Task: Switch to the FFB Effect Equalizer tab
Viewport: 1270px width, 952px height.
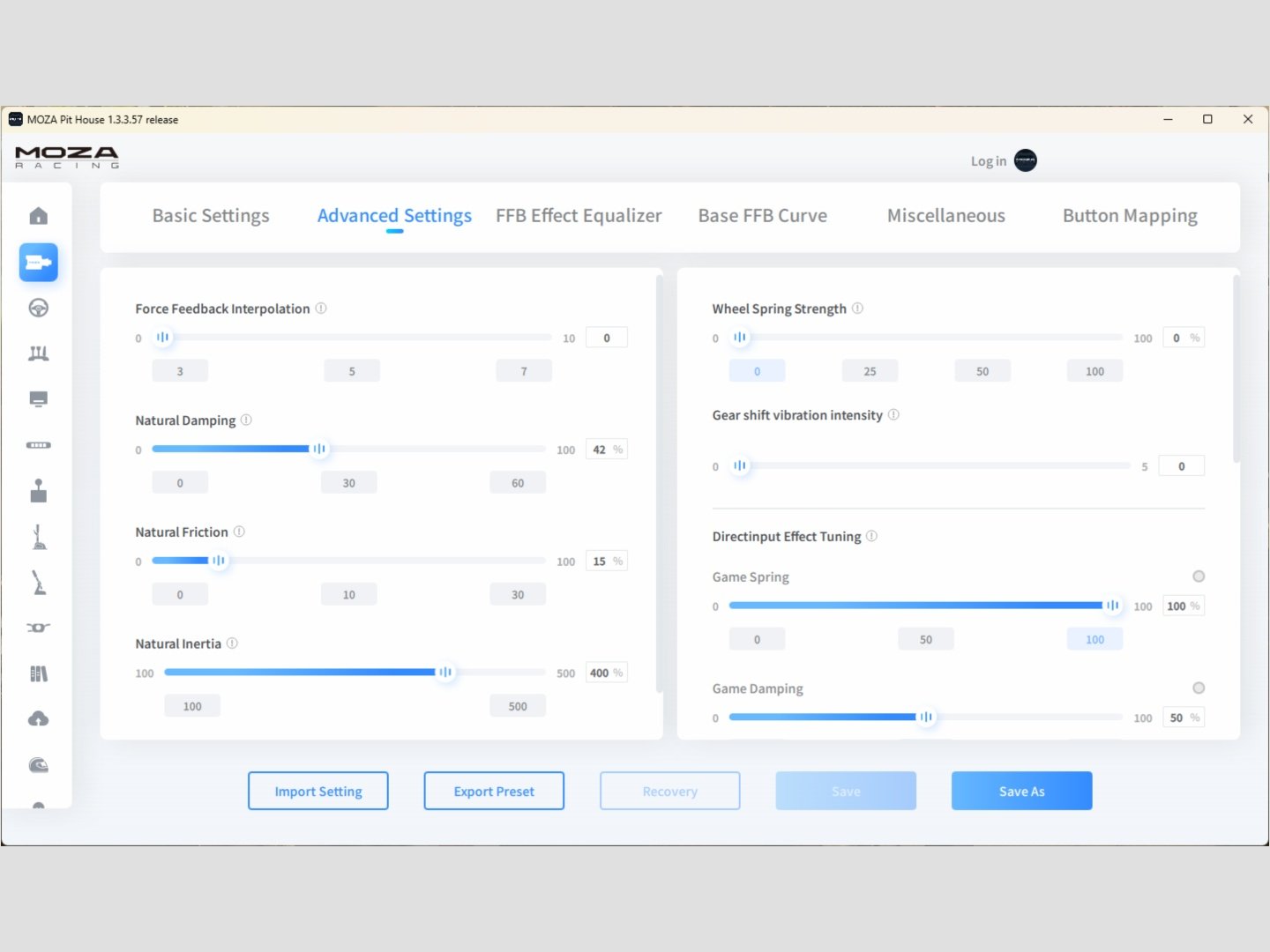Action: click(578, 216)
